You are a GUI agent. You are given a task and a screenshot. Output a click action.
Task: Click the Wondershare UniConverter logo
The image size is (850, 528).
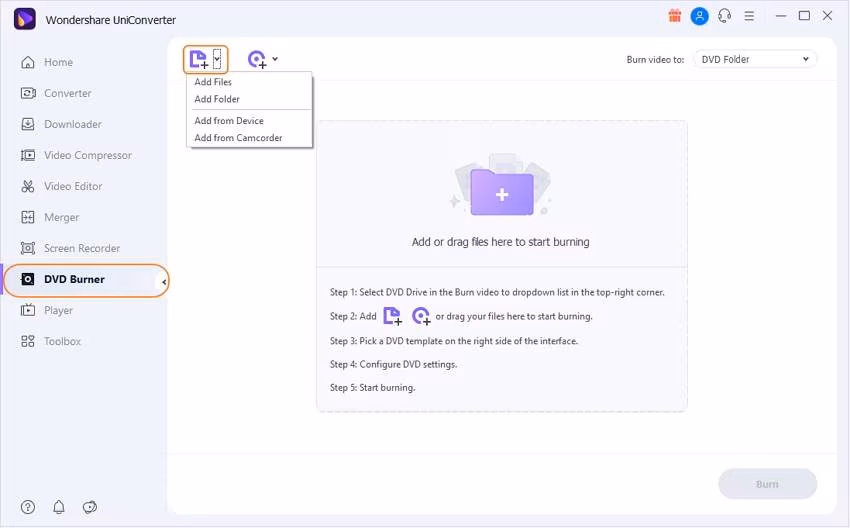pyautogui.click(x=24, y=20)
